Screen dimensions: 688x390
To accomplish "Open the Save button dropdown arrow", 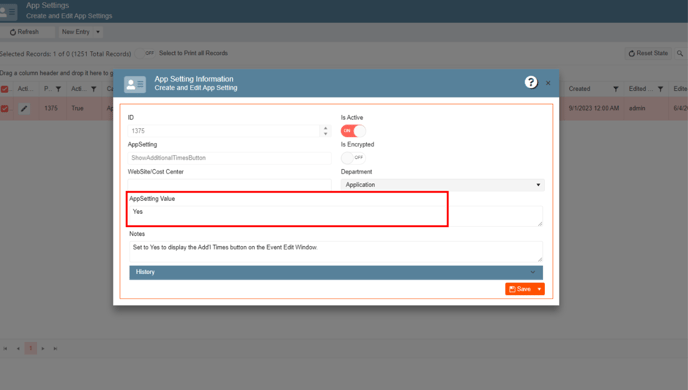I will coord(540,289).
